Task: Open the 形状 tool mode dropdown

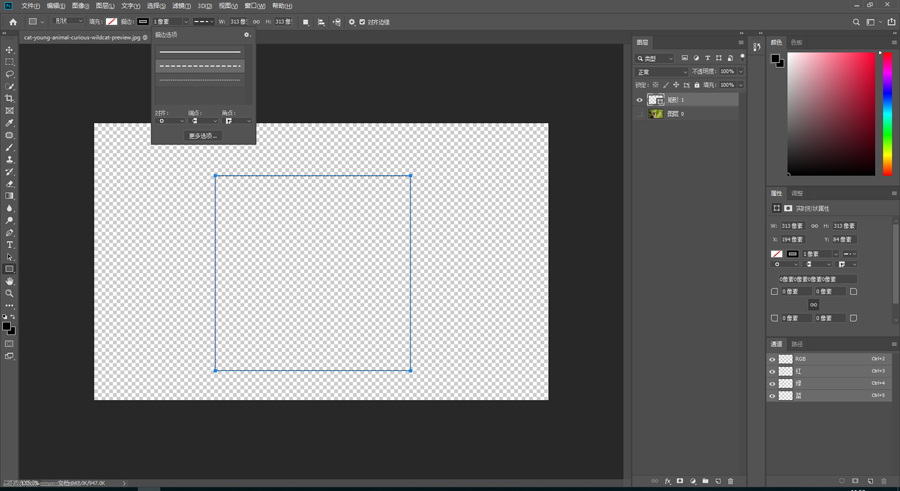Action: coord(68,21)
